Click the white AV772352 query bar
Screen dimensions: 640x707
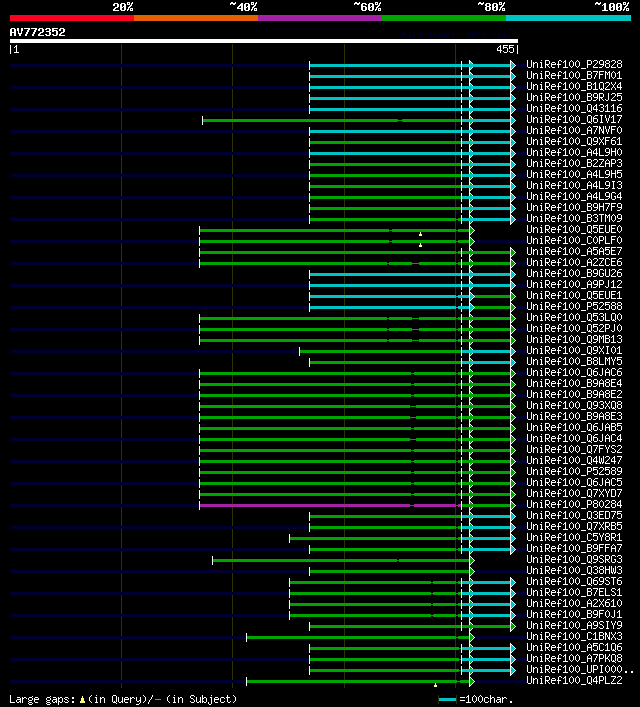point(264,41)
